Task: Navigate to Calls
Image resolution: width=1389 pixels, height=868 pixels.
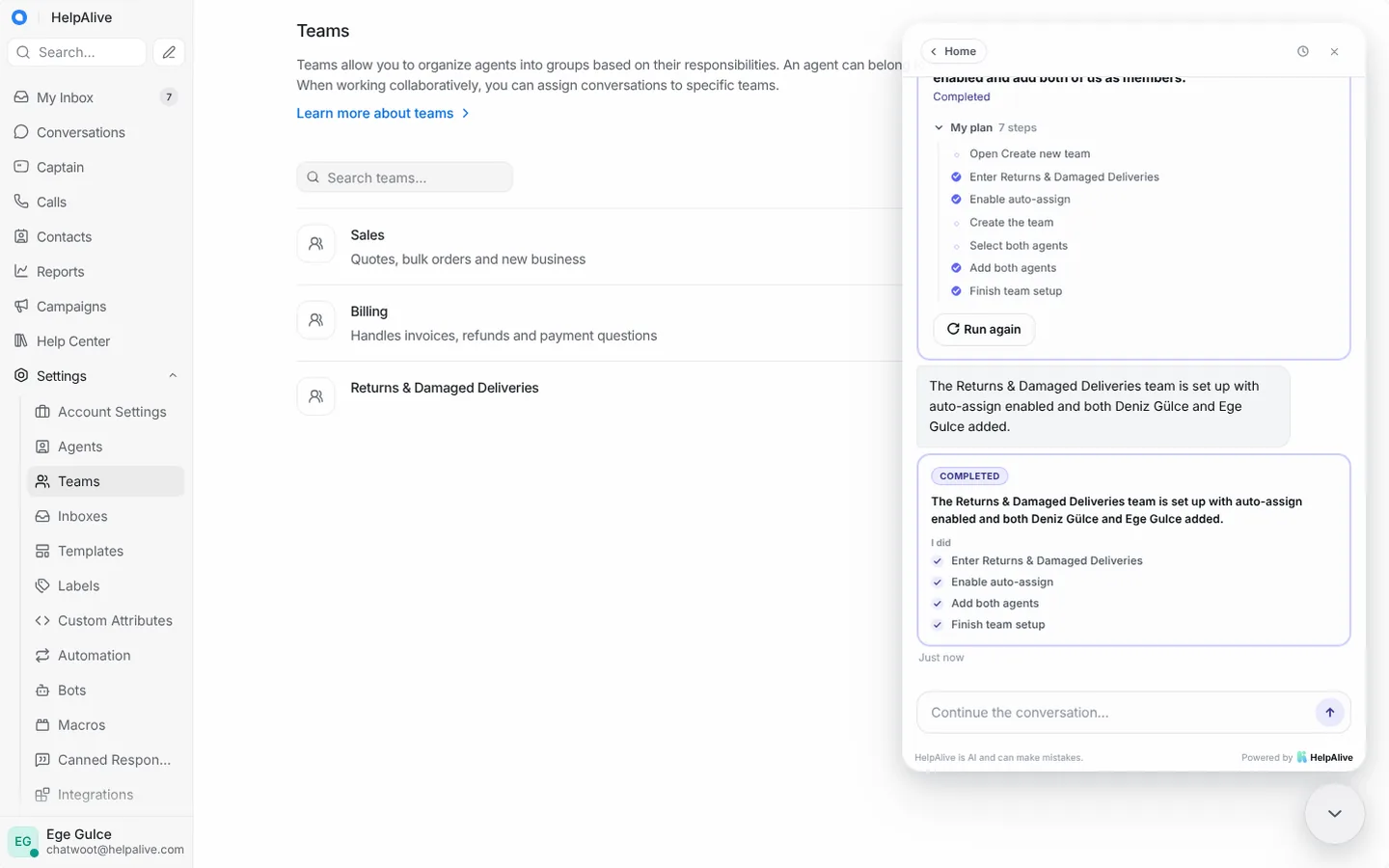Action: (x=96, y=202)
